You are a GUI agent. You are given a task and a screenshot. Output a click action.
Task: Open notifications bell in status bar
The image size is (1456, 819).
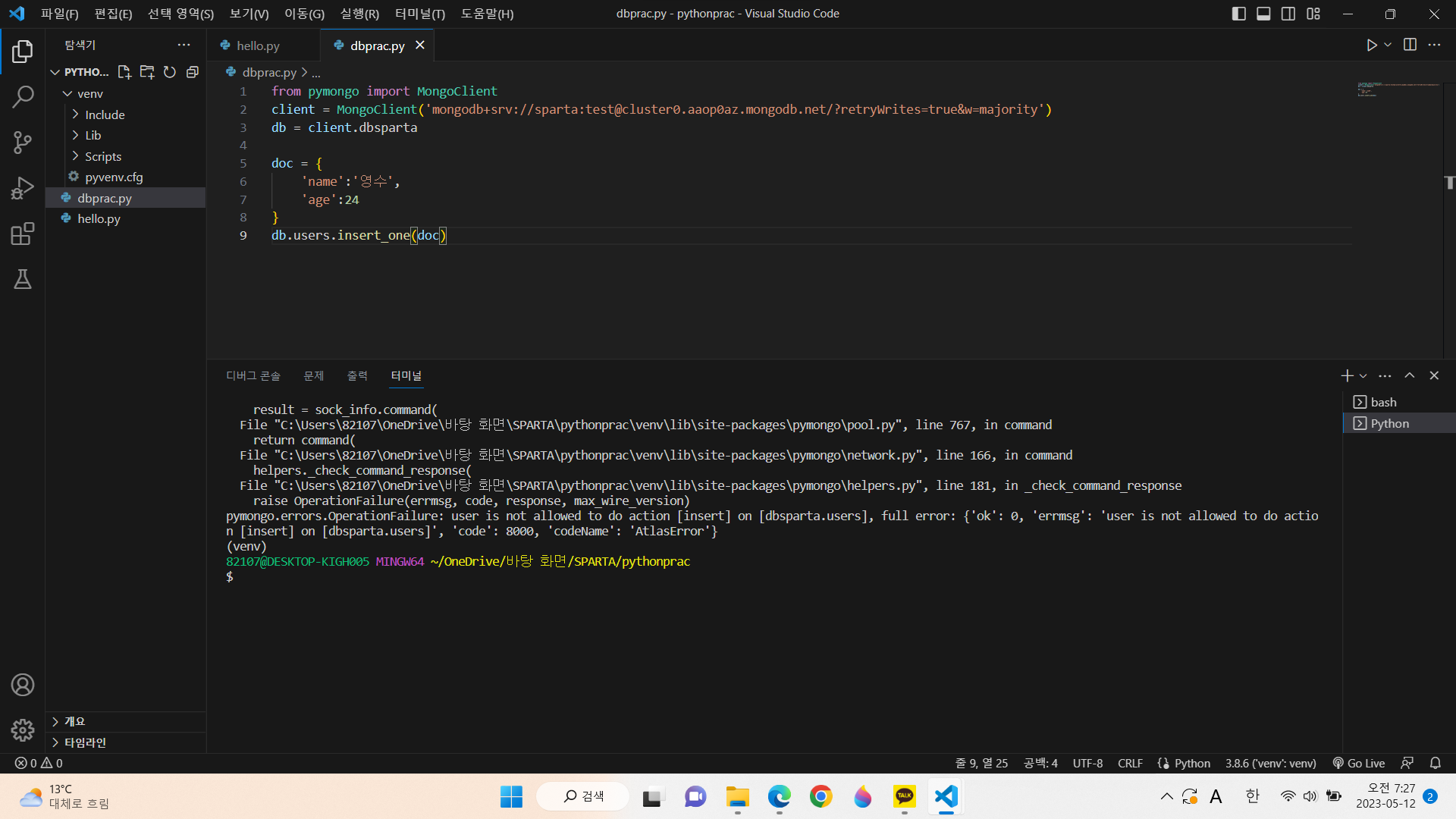coord(1436,763)
